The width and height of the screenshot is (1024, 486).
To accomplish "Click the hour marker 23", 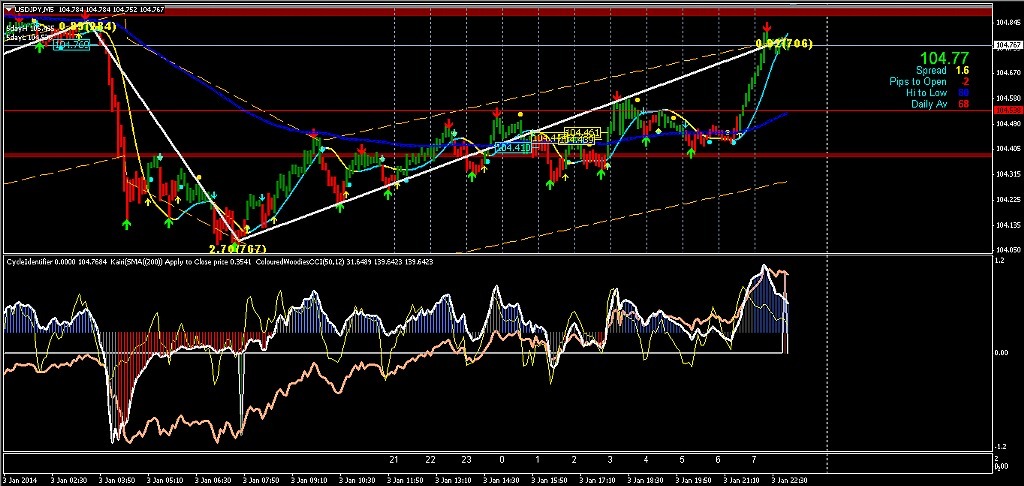I will pos(466,460).
